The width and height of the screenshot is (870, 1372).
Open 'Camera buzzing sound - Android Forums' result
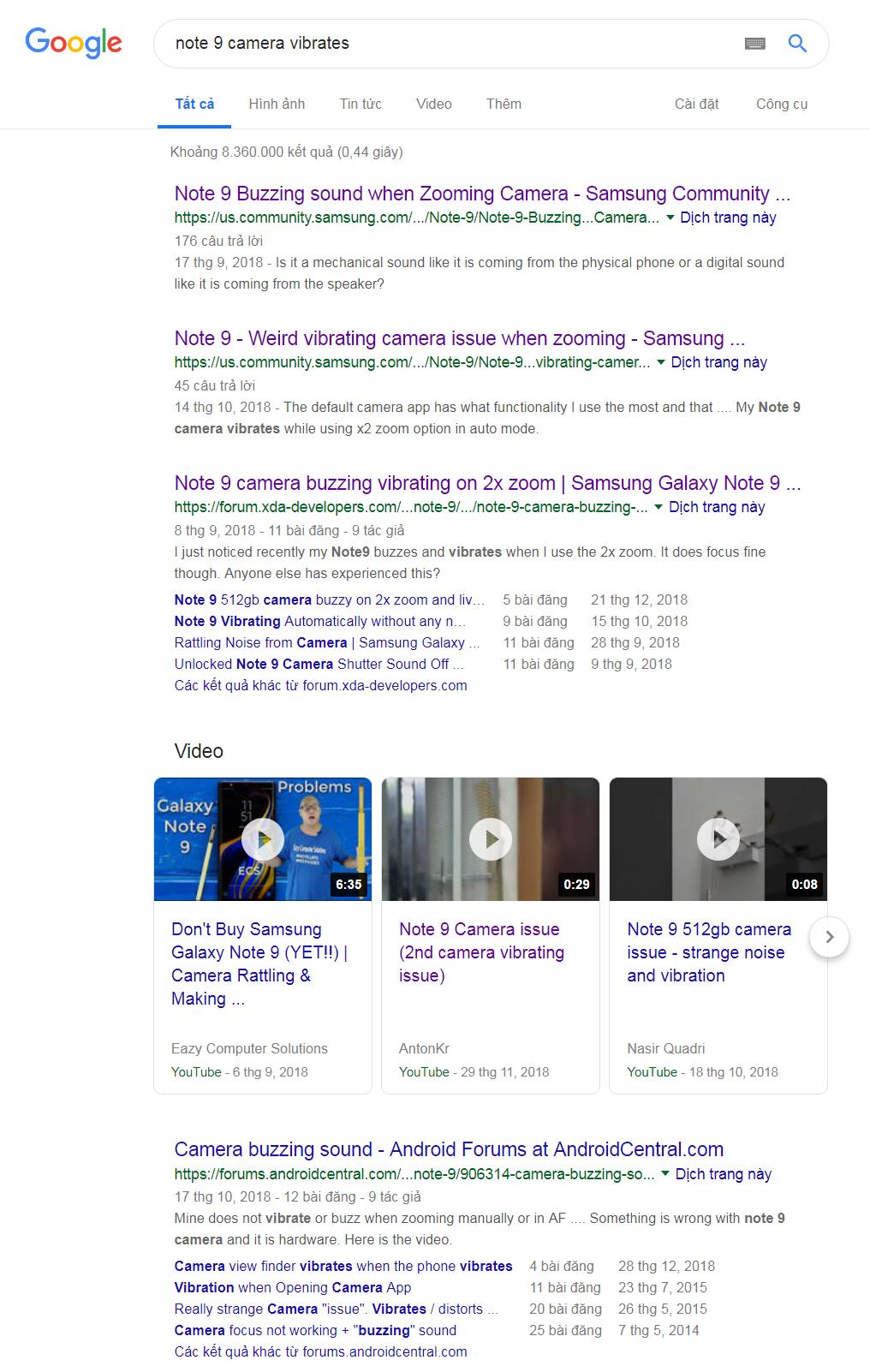449,1149
